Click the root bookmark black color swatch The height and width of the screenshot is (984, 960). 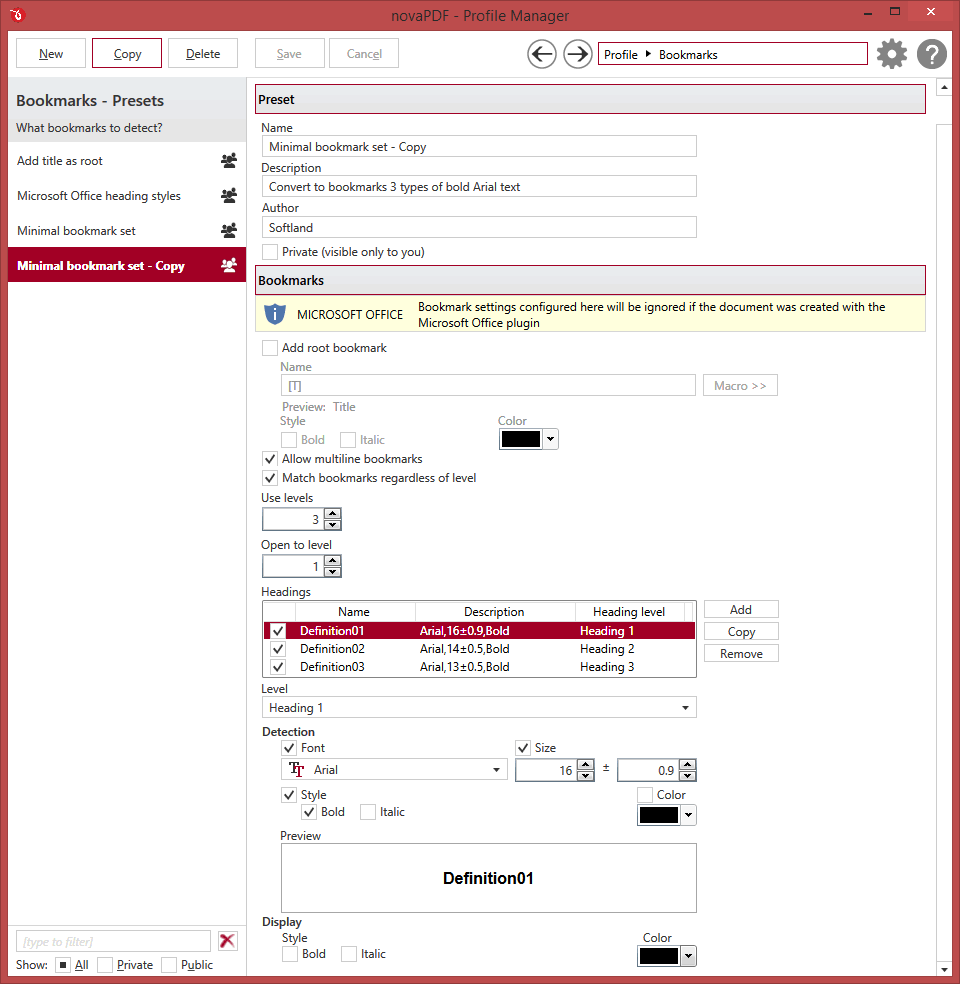point(521,439)
